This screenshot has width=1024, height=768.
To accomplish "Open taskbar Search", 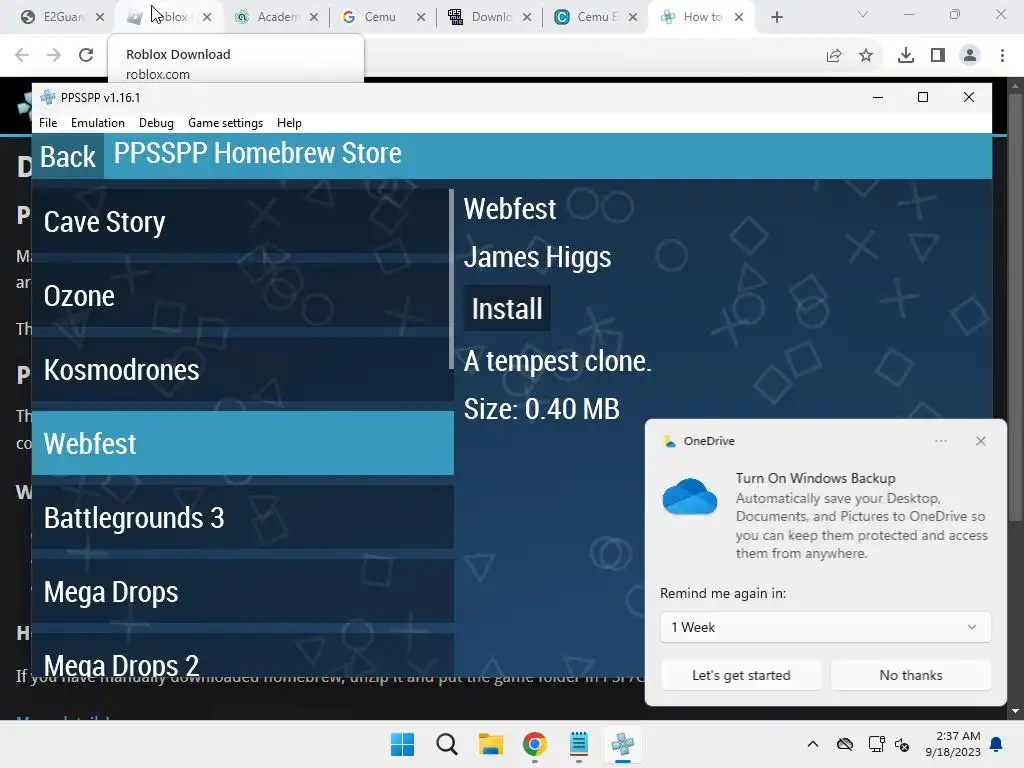I will point(447,744).
